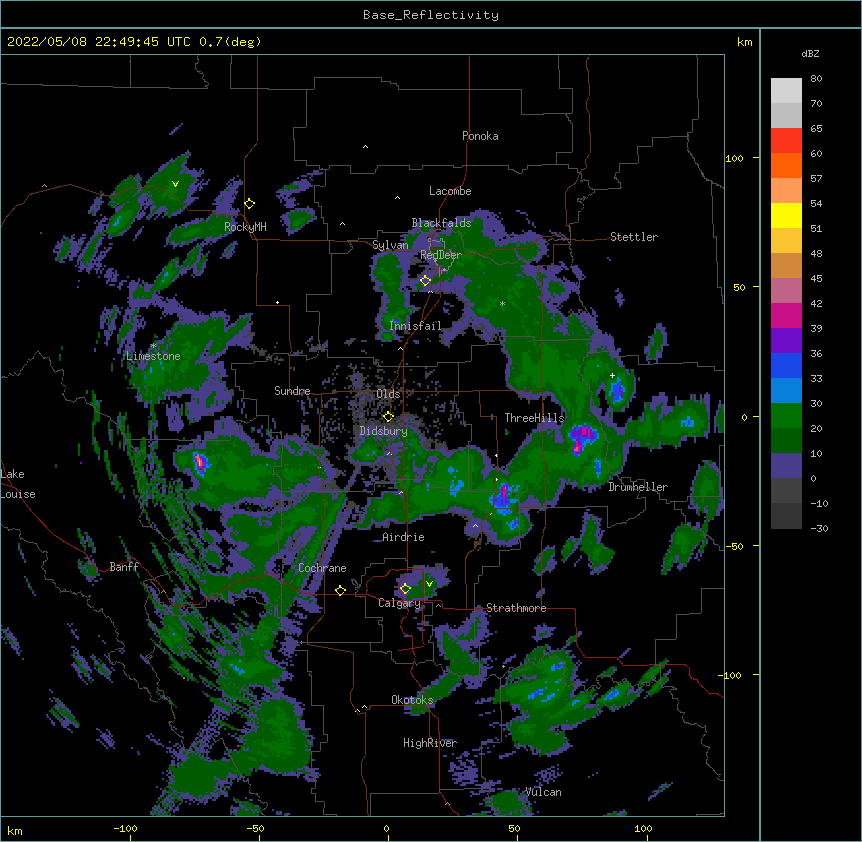Image resolution: width=862 pixels, height=842 pixels.
Task: Click the RedDeer city label
Action: pyautogui.click(x=441, y=255)
